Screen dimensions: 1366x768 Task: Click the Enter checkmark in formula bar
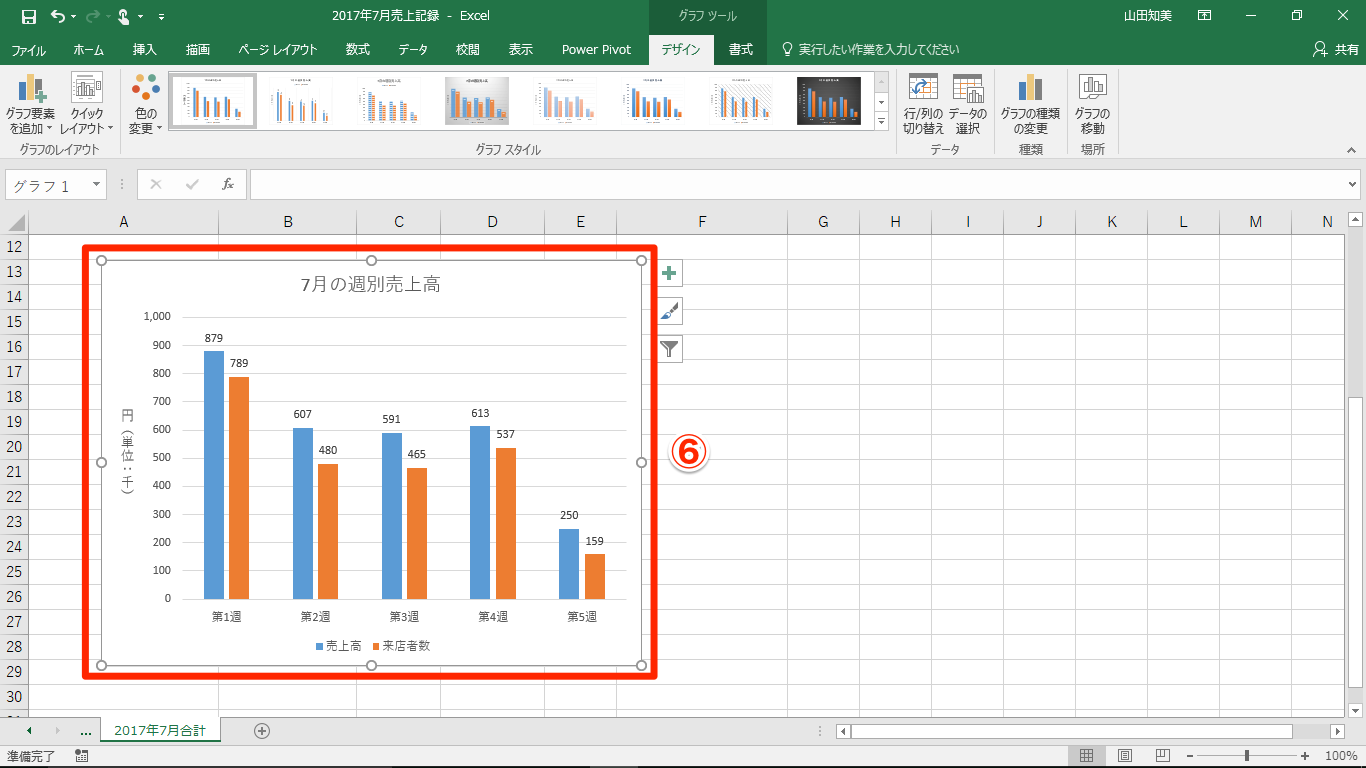coord(192,184)
